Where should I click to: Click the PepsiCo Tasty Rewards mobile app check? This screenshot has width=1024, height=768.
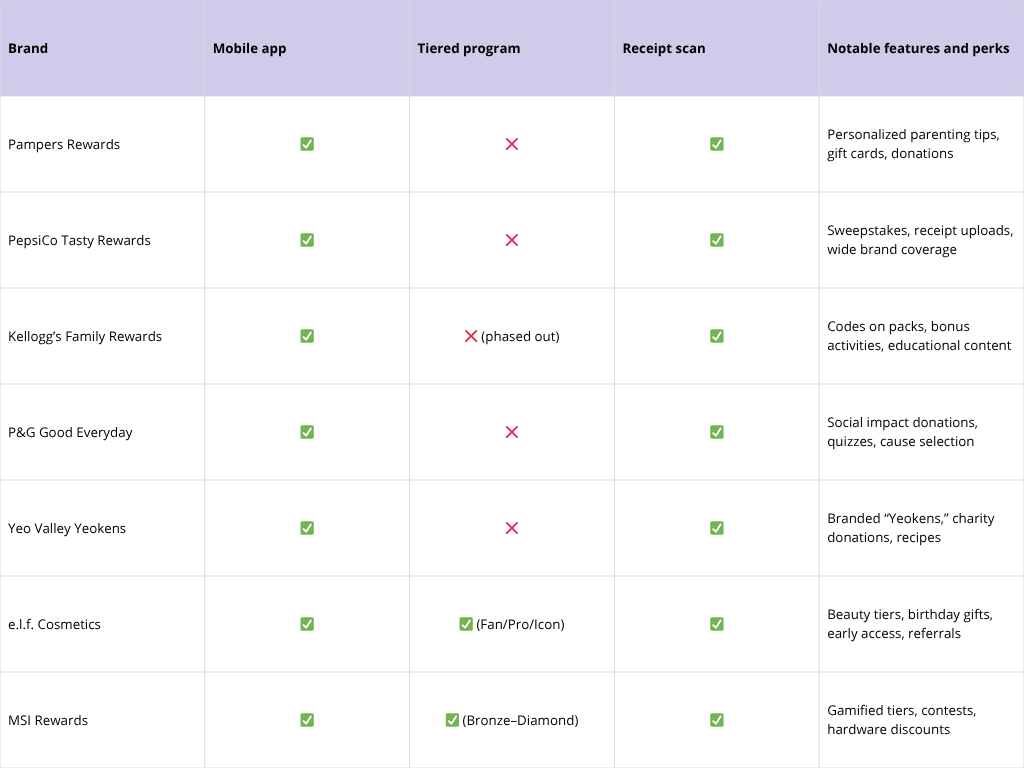(x=307, y=240)
